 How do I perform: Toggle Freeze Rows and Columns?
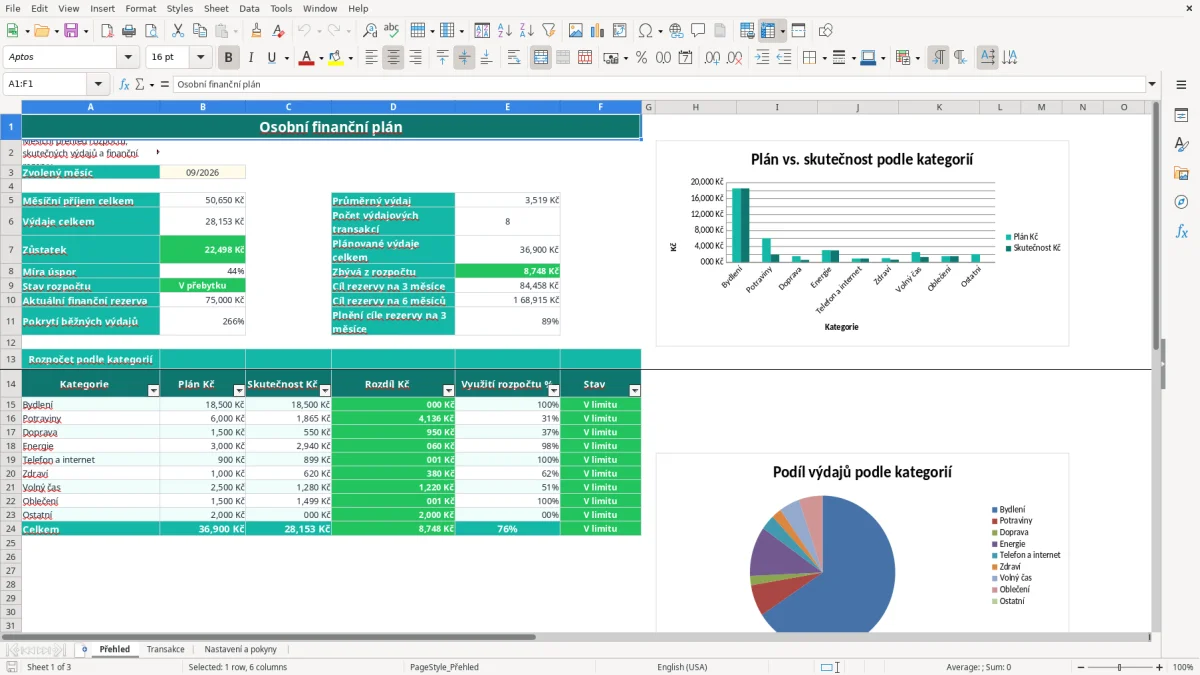pos(768,31)
